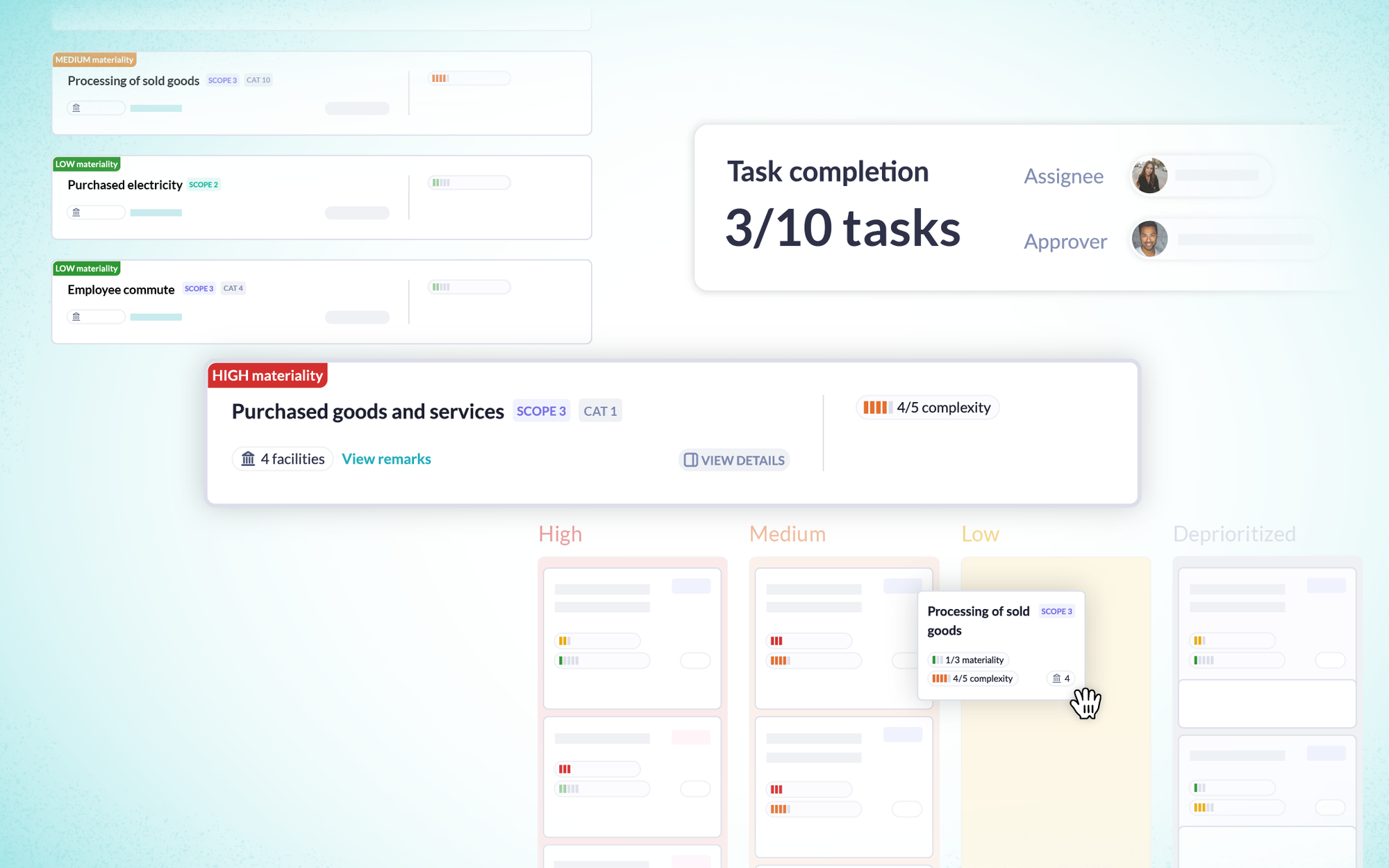This screenshot has height=868, width=1389.
Task: Click facilities count icon on dragged card
Action: coord(1056,678)
